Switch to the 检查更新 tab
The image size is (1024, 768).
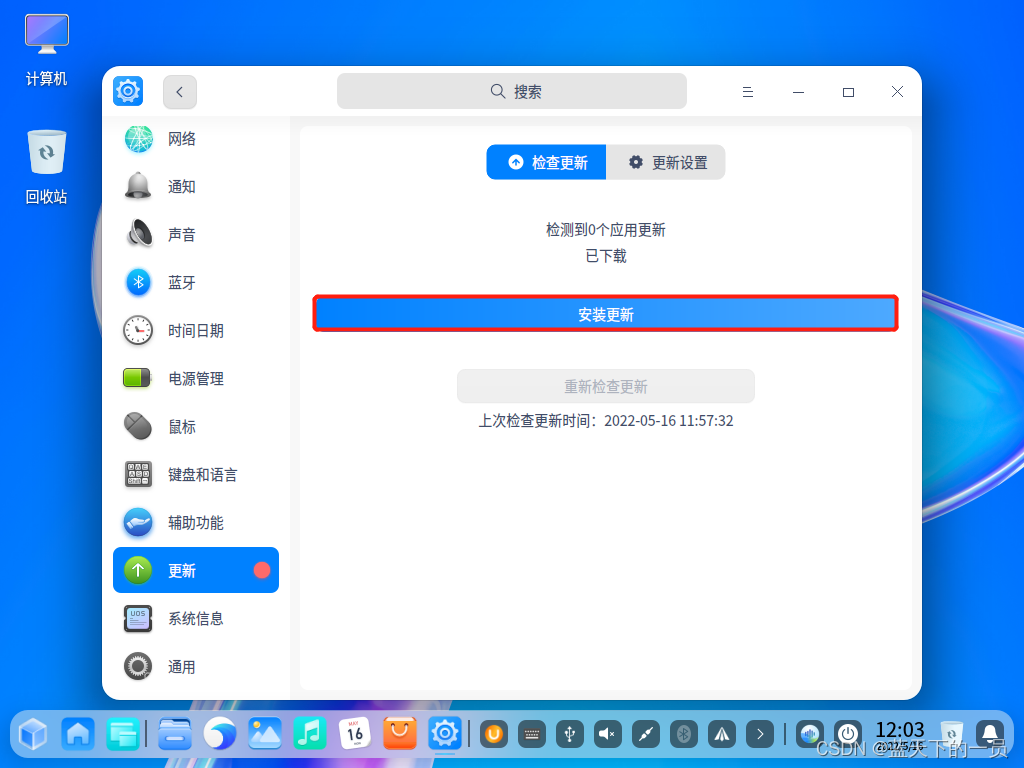(546, 162)
